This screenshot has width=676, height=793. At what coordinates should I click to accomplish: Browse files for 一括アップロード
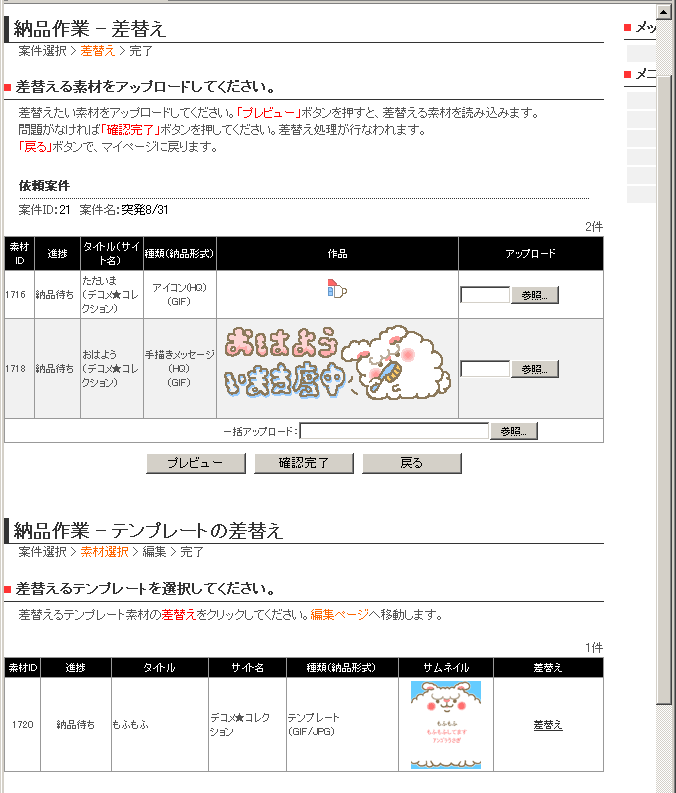(x=514, y=431)
